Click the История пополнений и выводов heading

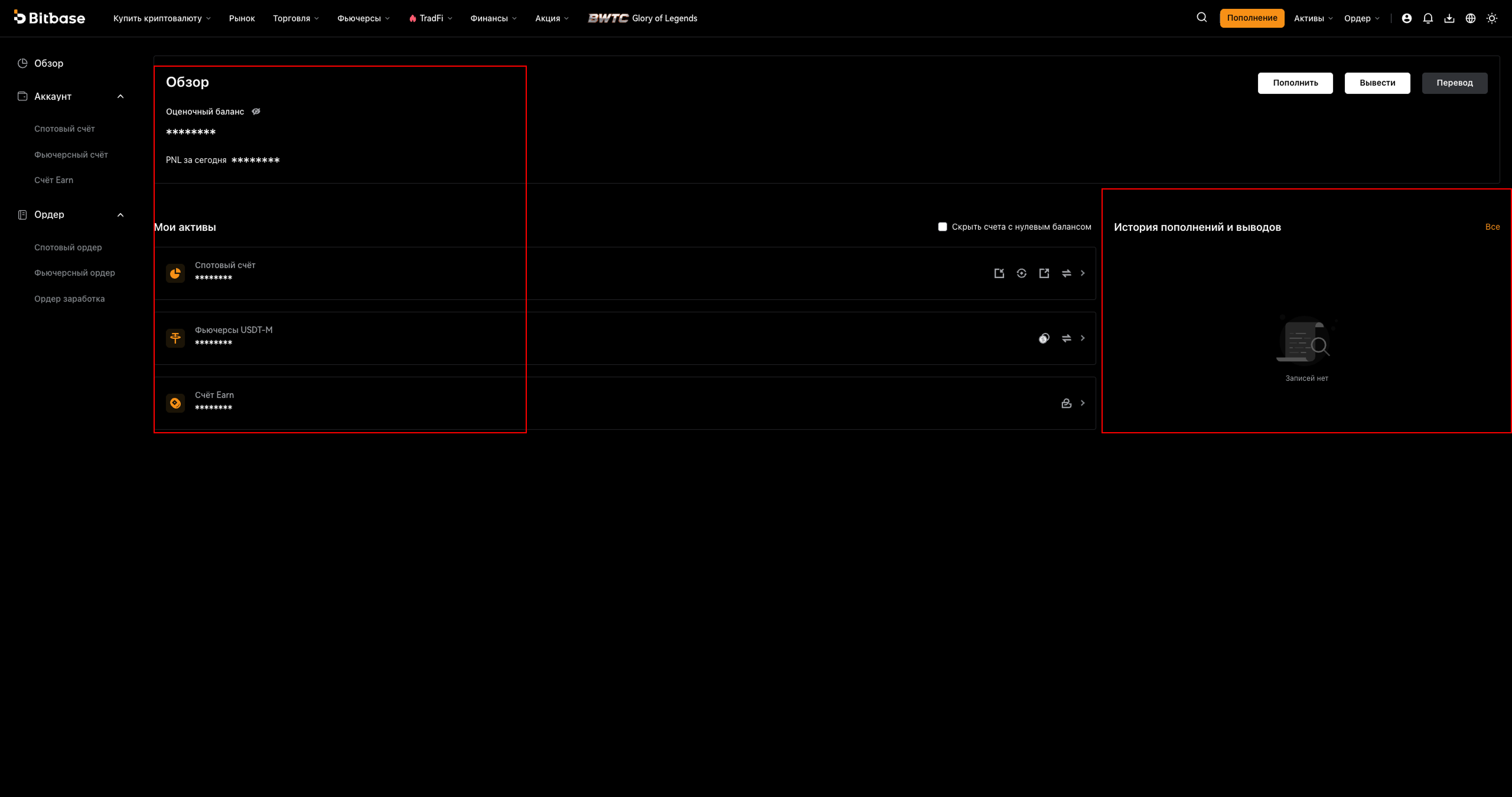click(x=1197, y=227)
